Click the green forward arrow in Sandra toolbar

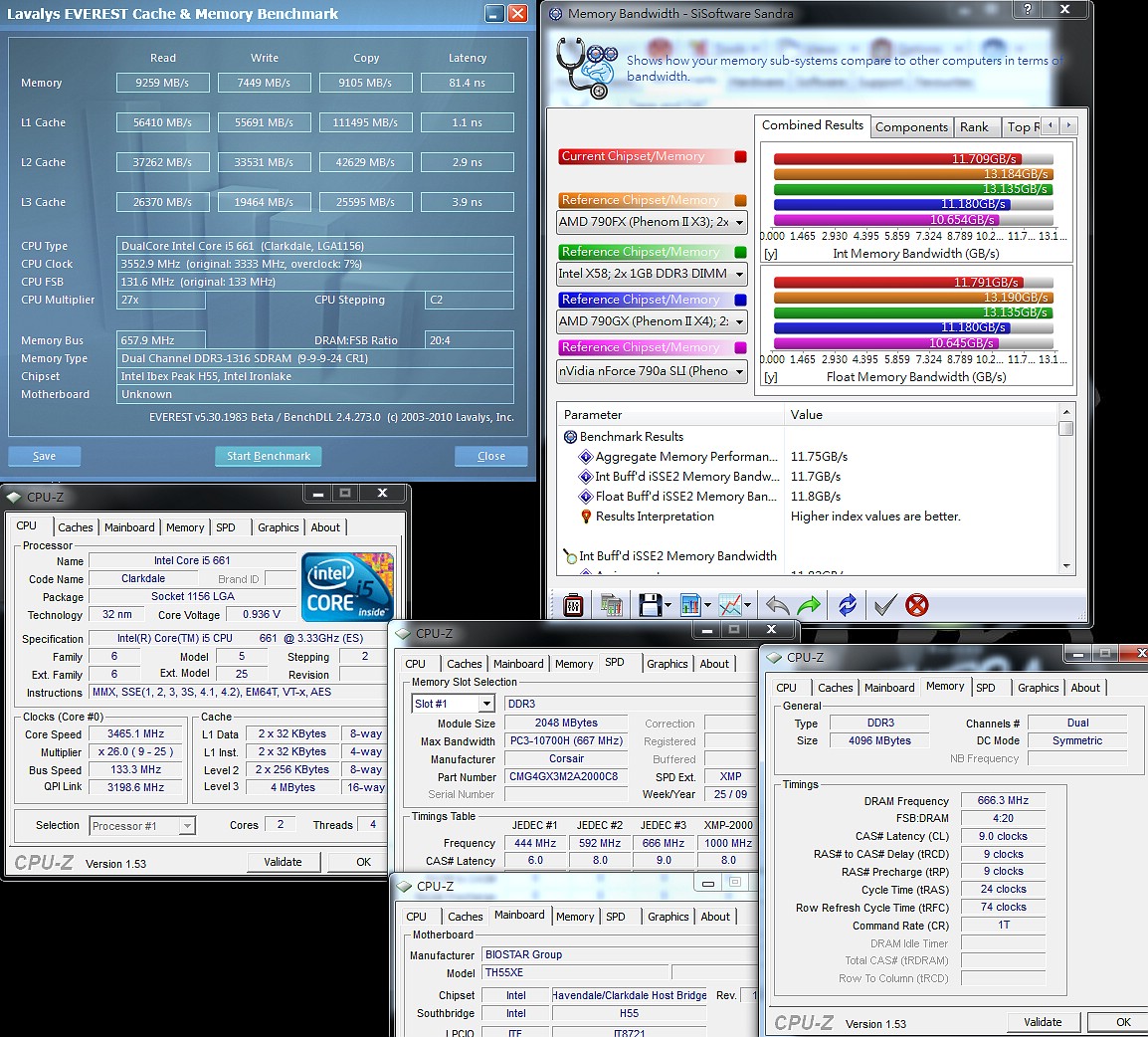(x=809, y=606)
